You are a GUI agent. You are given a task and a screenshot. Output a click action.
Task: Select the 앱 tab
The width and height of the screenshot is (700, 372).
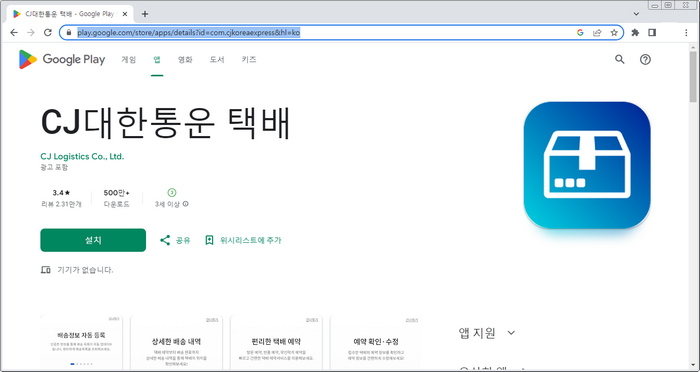[157, 59]
